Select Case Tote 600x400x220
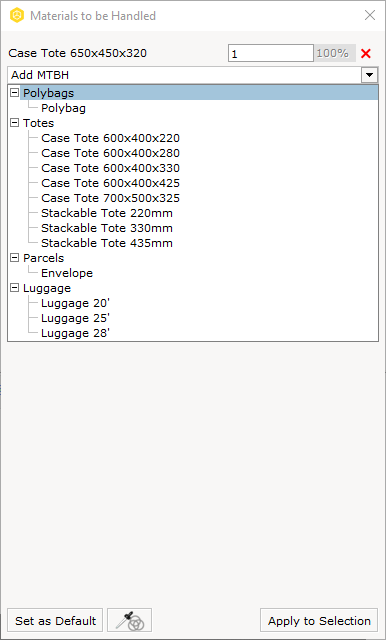This screenshot has width=386, height=640. pos(110,138)
